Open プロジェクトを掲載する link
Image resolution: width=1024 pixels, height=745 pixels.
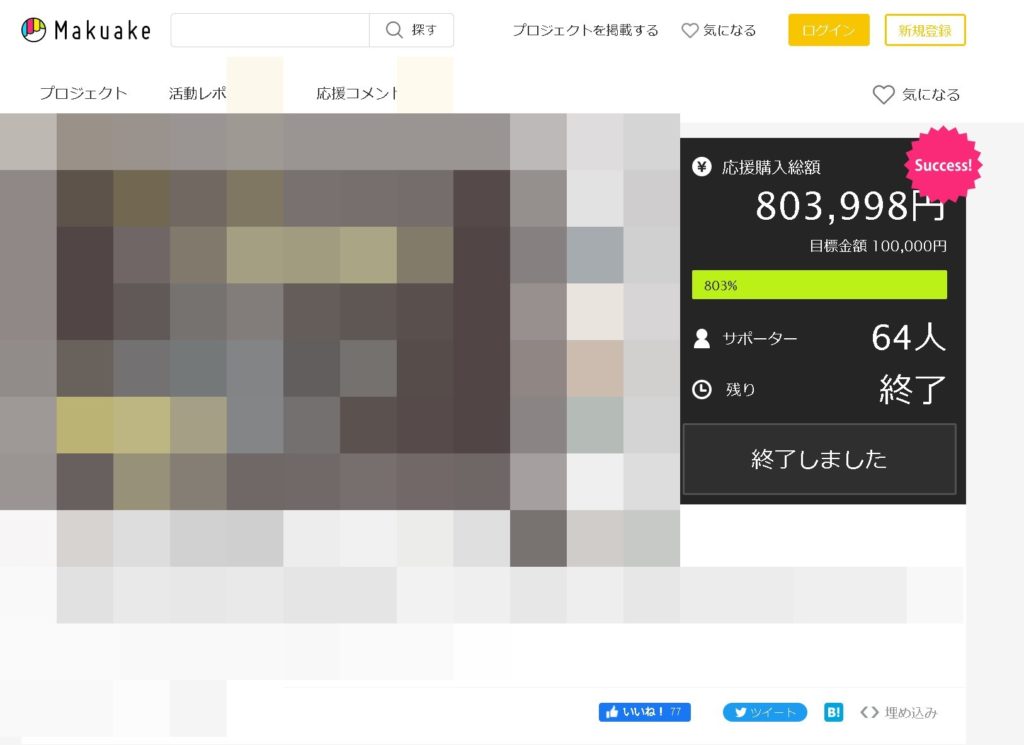click(x=585, y=30)
